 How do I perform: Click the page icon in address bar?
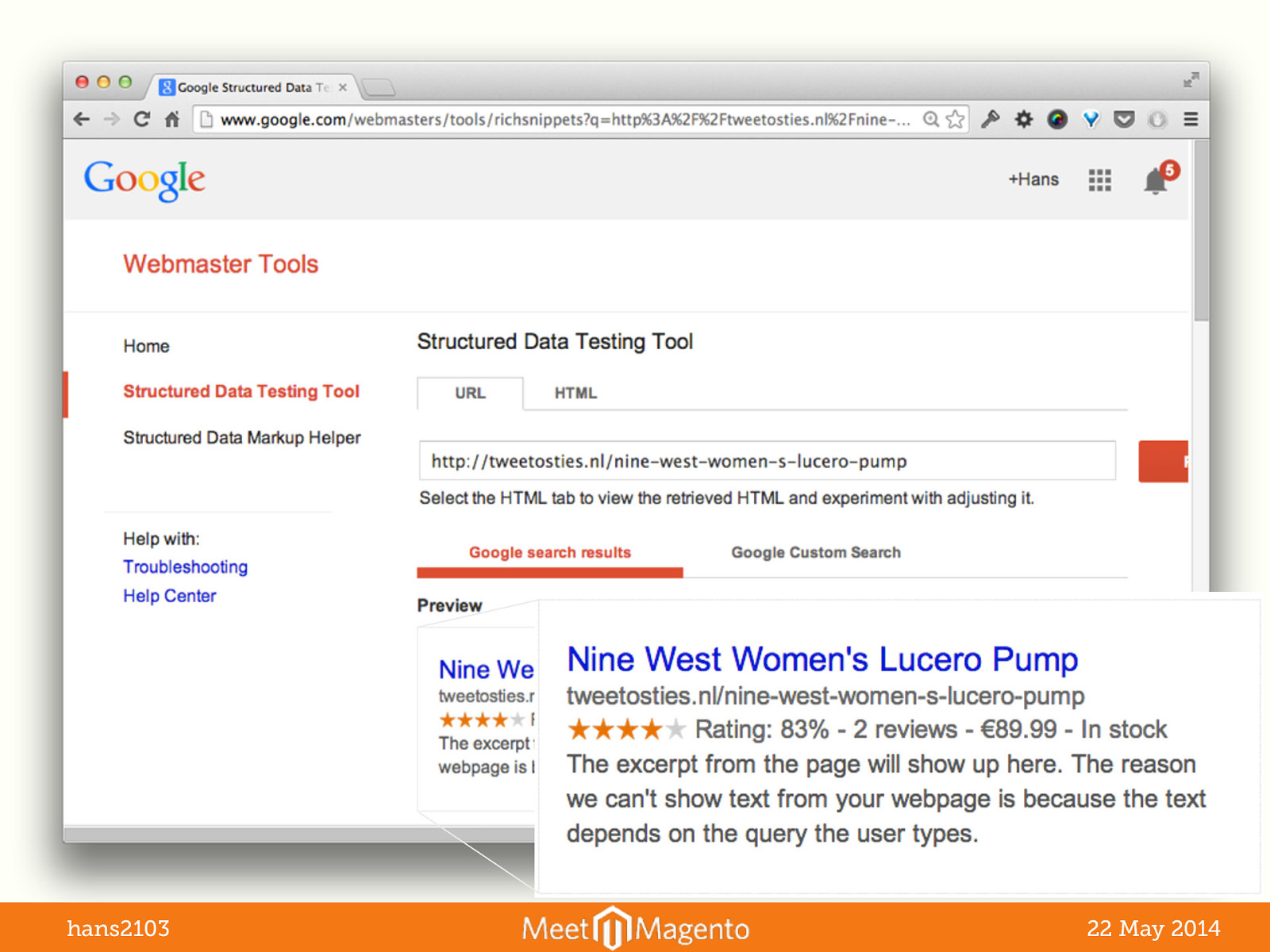206,119
